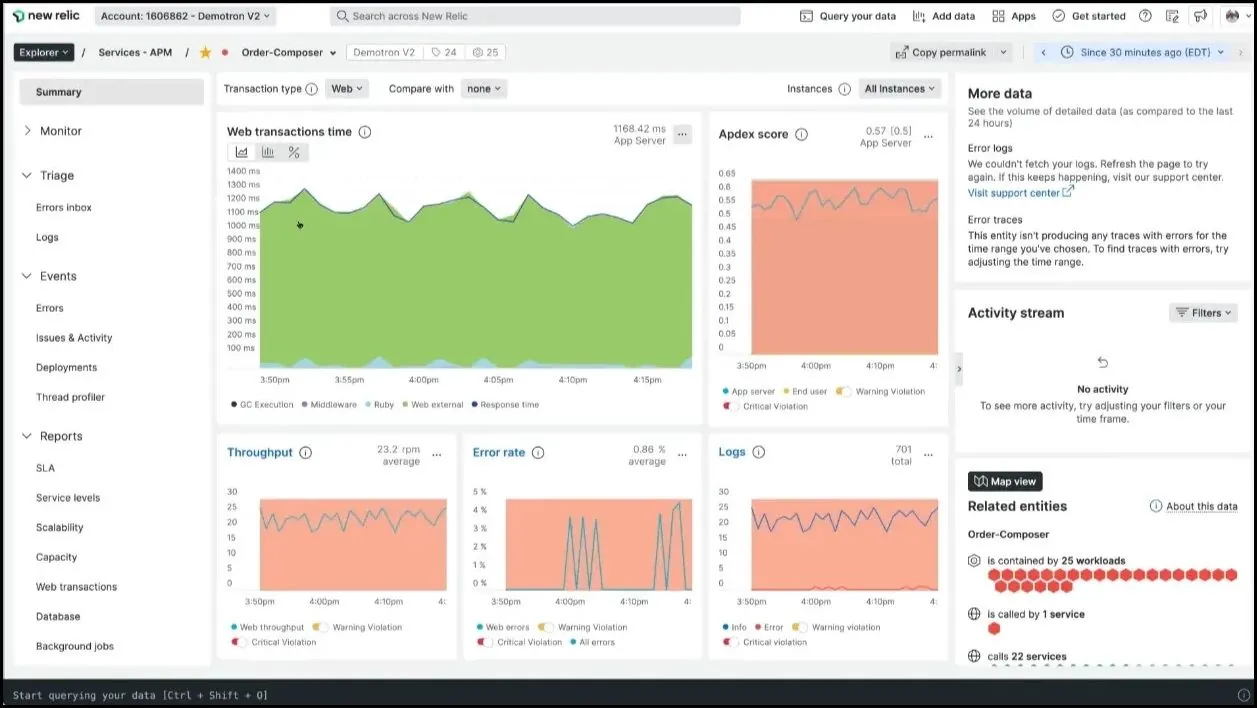The height and width of the screenshot is (708, 1257).
Task: Click Add data in header
Action: pos(943,16)
